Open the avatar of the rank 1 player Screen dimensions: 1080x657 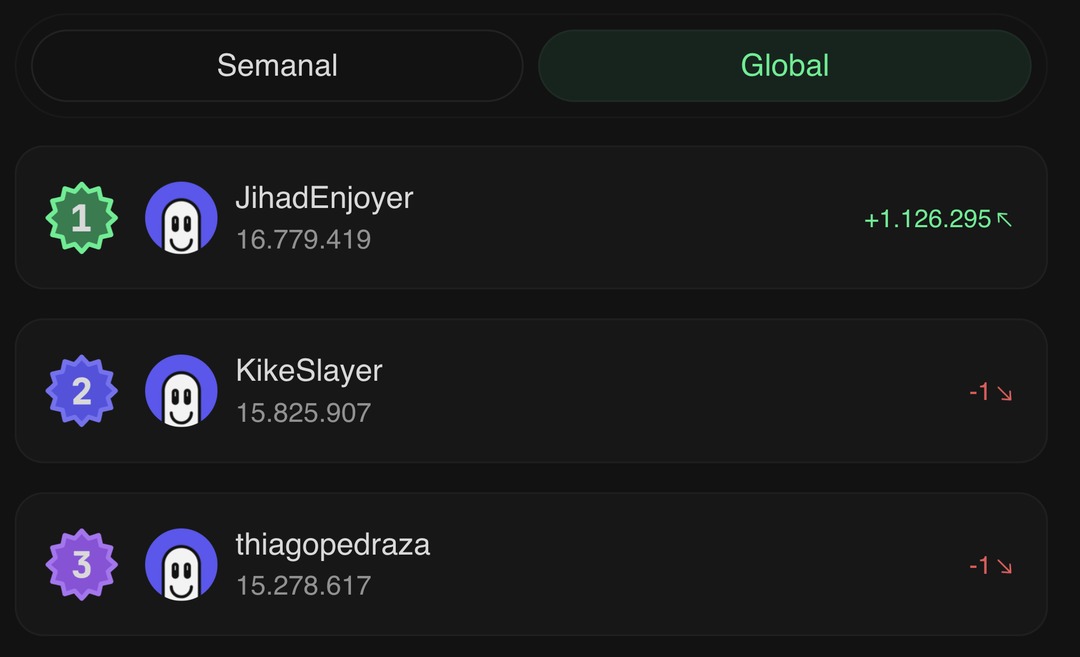(x=181, y=218)
